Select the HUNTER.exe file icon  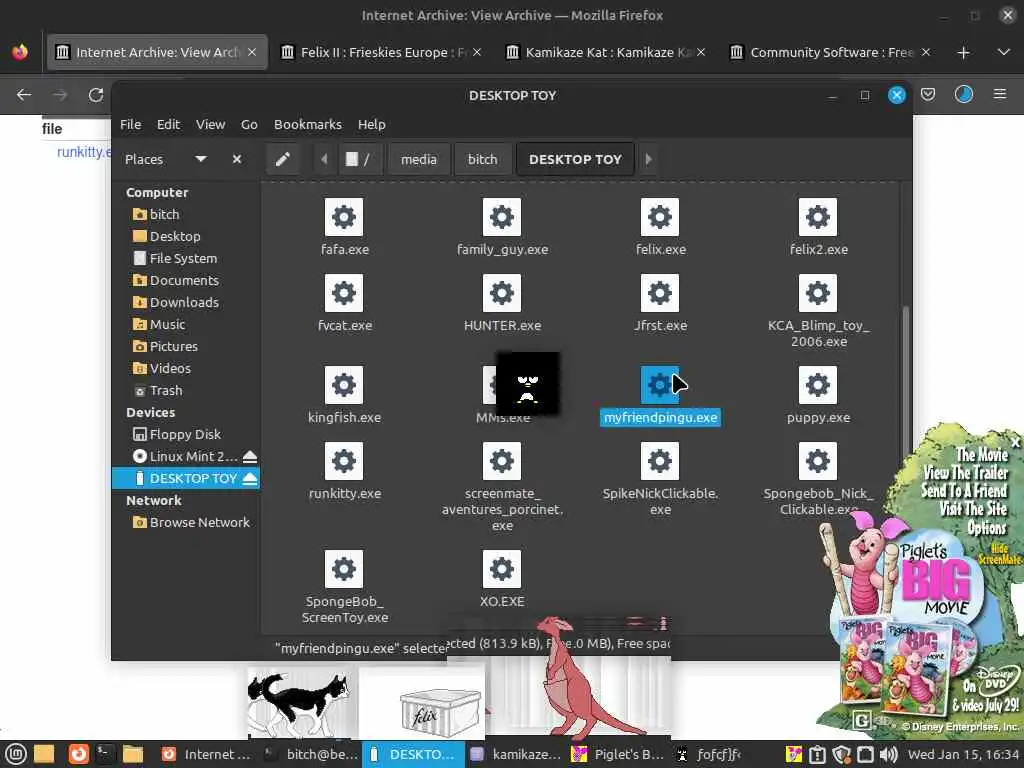point(502,293)
